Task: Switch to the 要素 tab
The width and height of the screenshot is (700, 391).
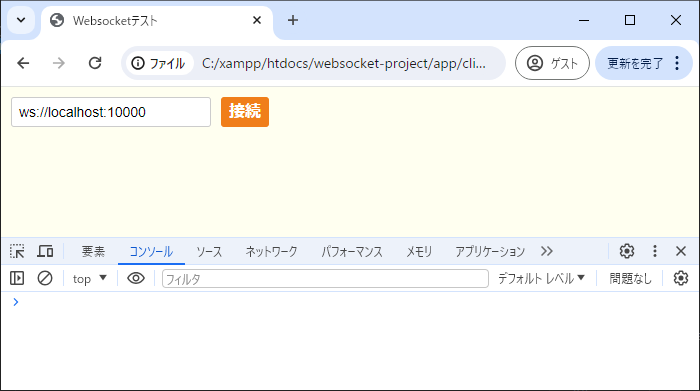Action: [93, 252]
